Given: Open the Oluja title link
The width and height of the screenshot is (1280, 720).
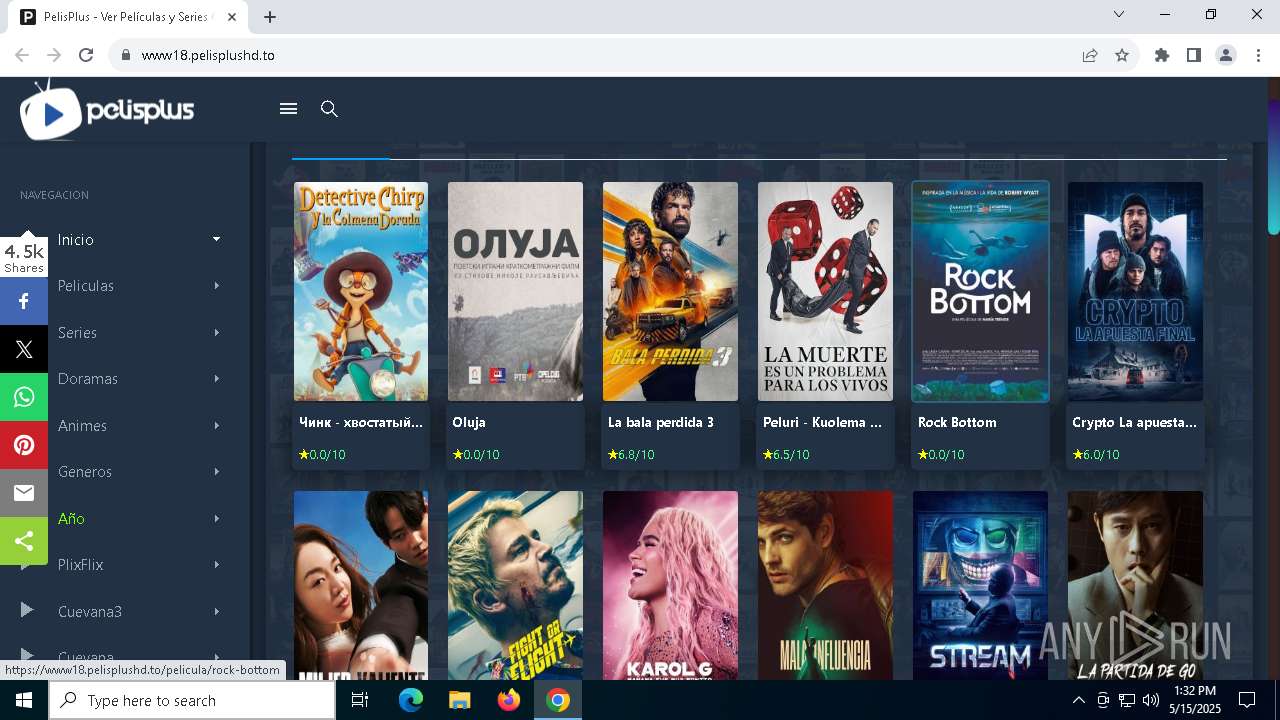Looking at the screenshot, I should (x=469, y=422).
